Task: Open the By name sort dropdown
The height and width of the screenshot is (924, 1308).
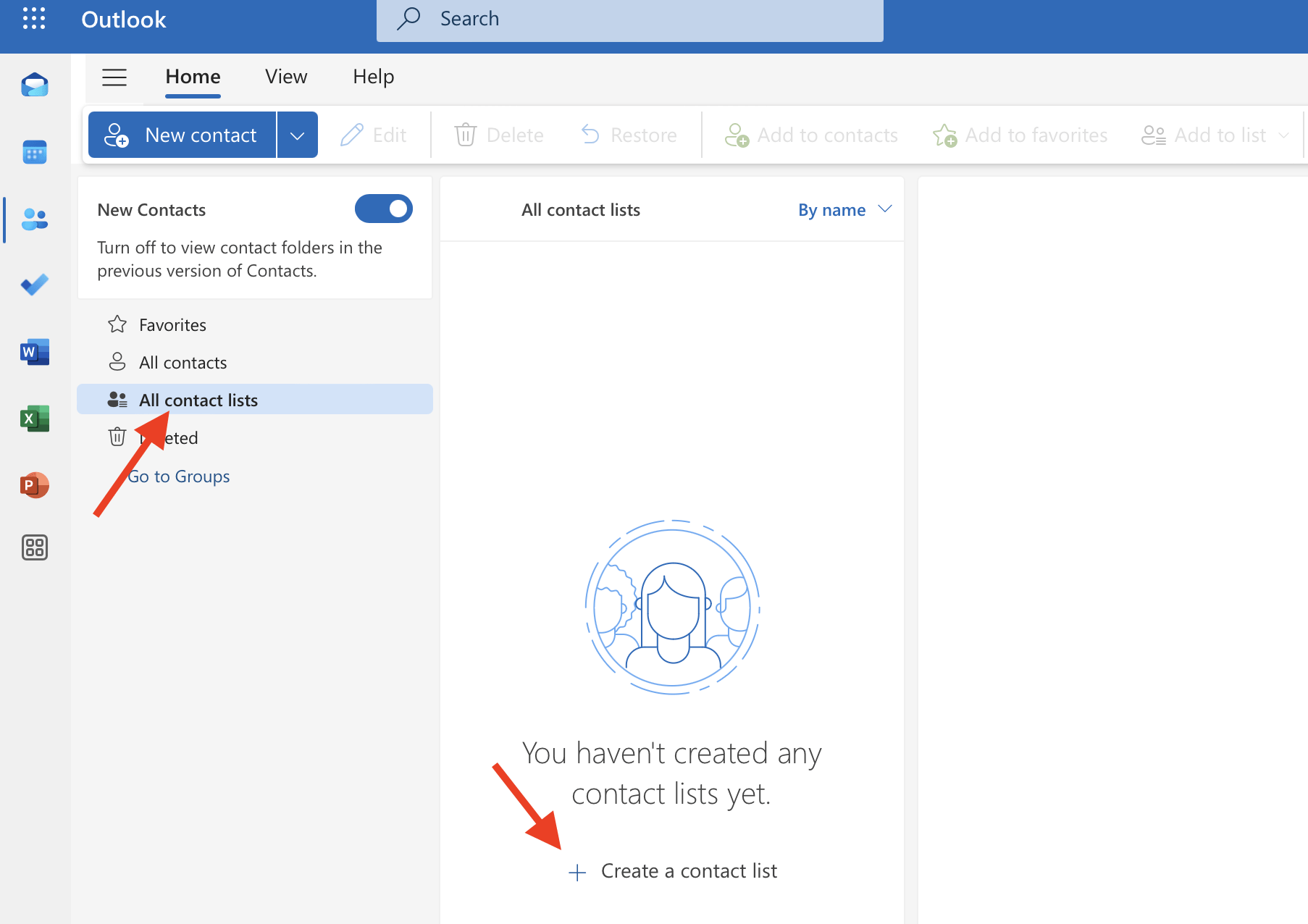Action: pyautogui.click(x=844, y=209)
